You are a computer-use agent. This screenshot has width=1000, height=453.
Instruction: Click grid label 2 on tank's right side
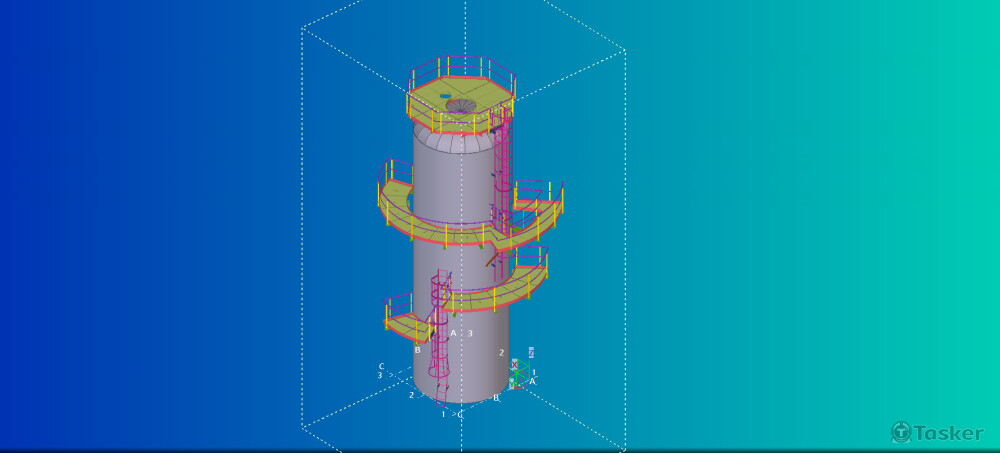coord(501,352)
